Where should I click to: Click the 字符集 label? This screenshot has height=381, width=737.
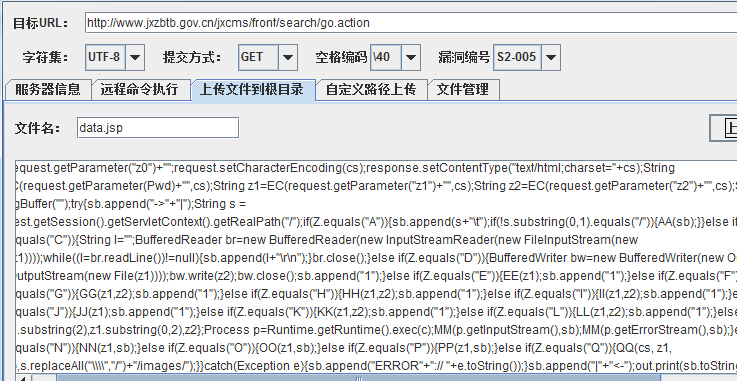[45, 57]
